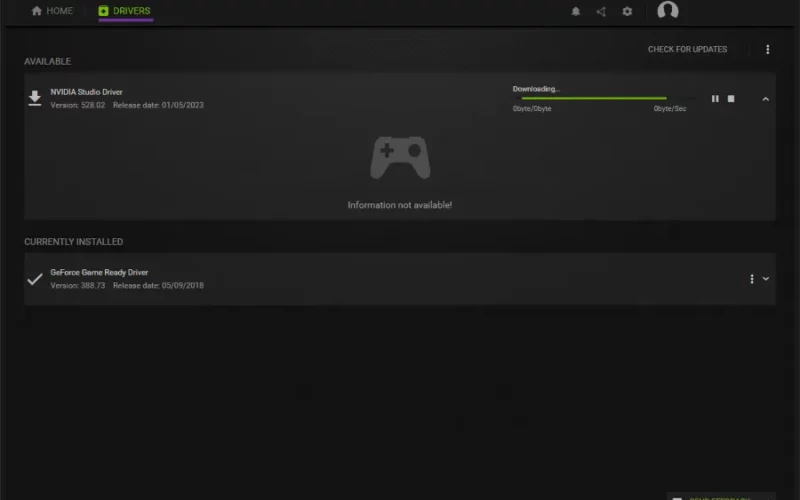Viewport: 800px width, 500px height.
Task: Click the 0byte/0byte download size text
Action: [532, 109]
